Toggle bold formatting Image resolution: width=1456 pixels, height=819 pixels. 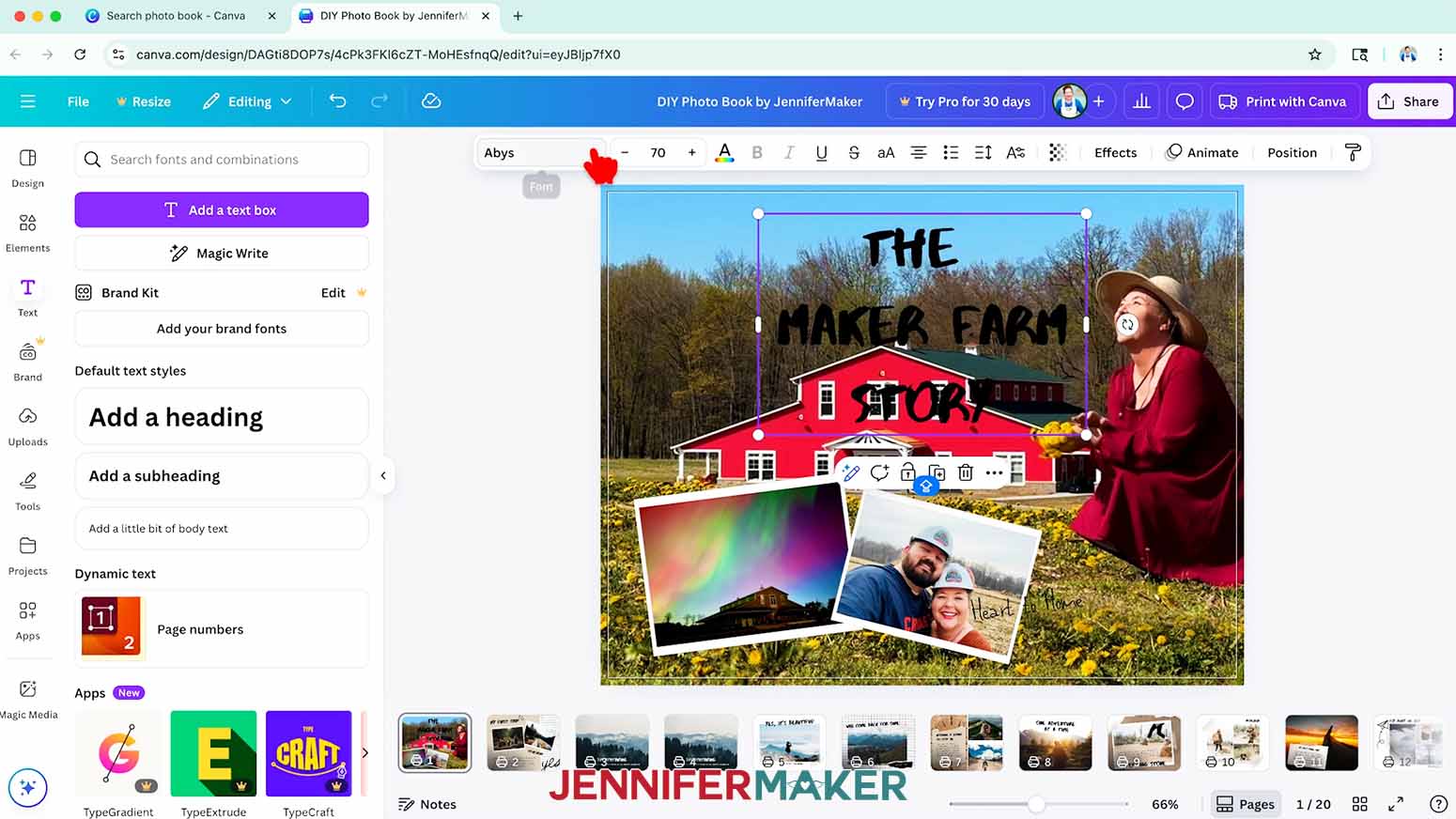coord(757,152)
